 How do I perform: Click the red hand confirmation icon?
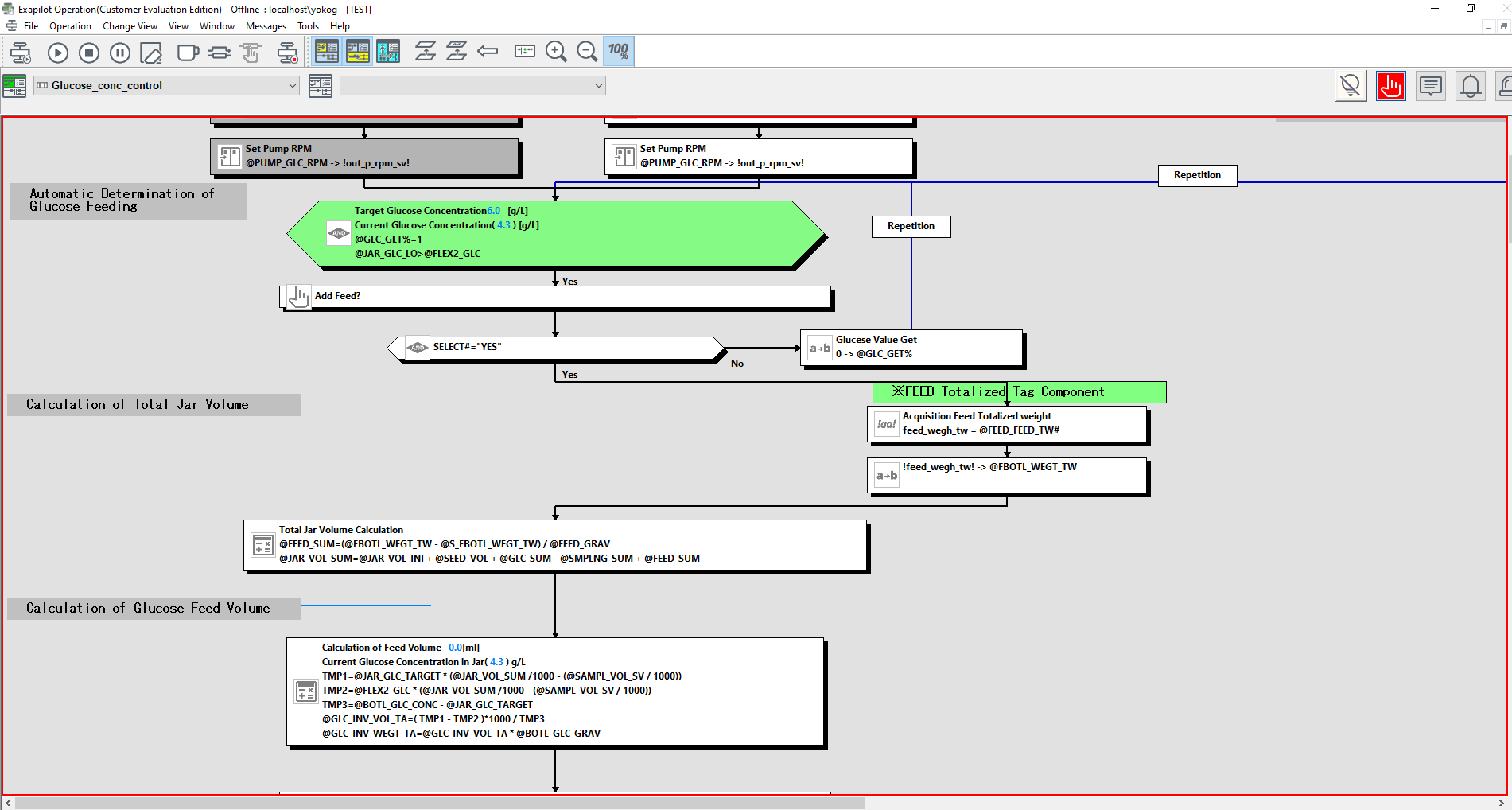(x=1391, y=86)
